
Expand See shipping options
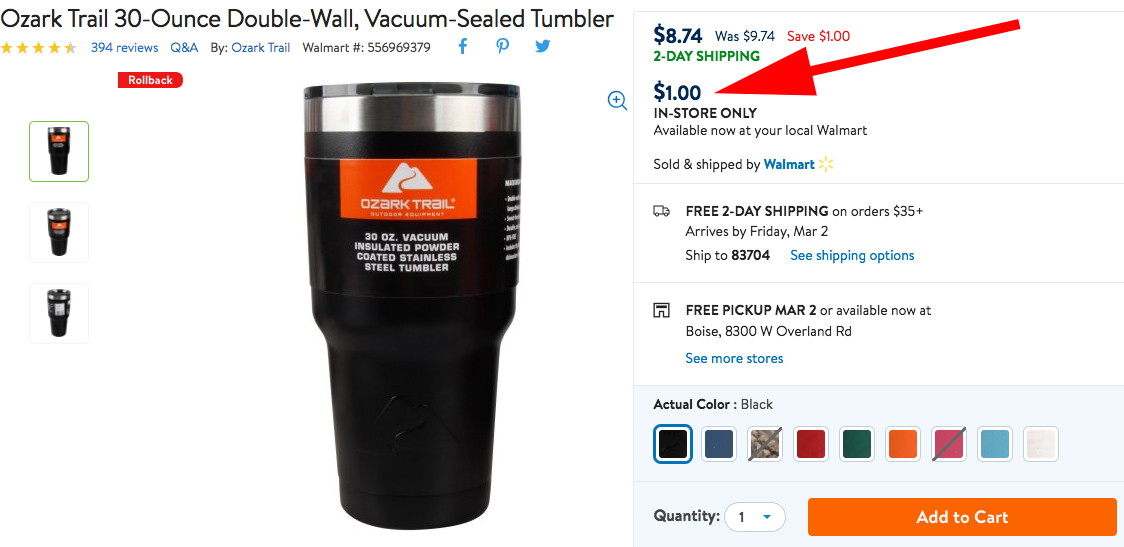point(852,255)
